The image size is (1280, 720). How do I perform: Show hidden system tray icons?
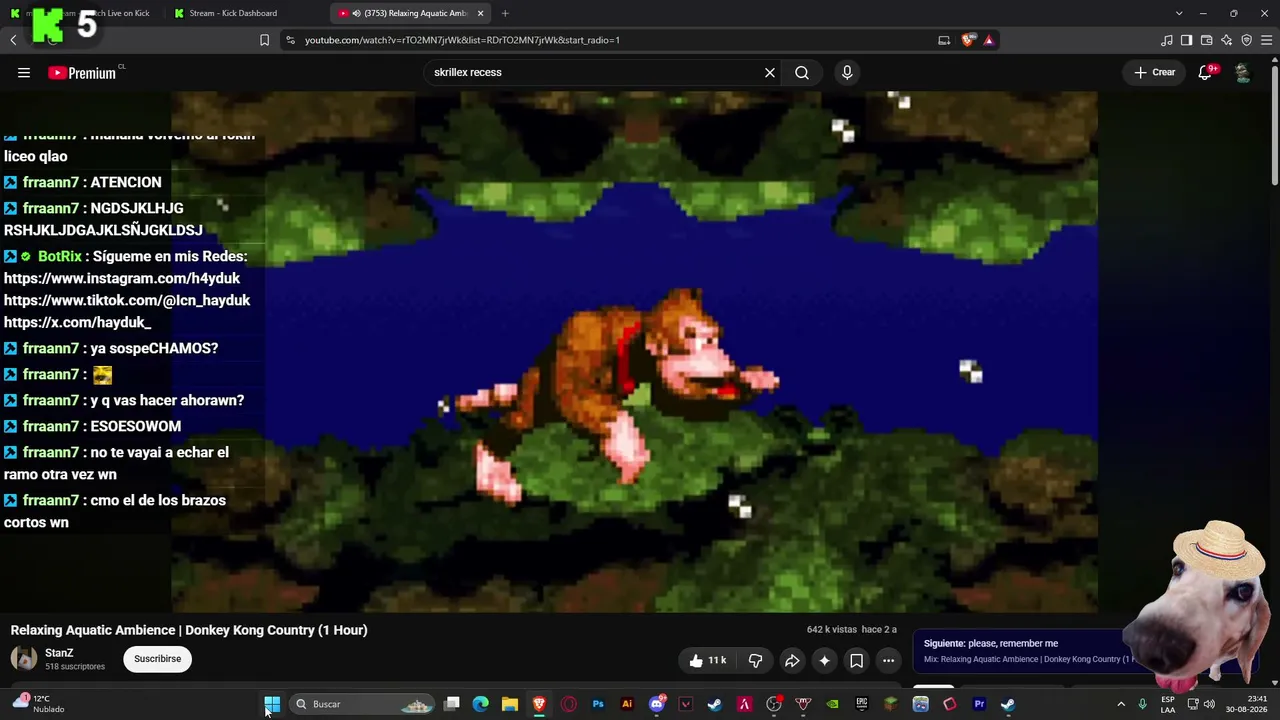click(1121, 704)
